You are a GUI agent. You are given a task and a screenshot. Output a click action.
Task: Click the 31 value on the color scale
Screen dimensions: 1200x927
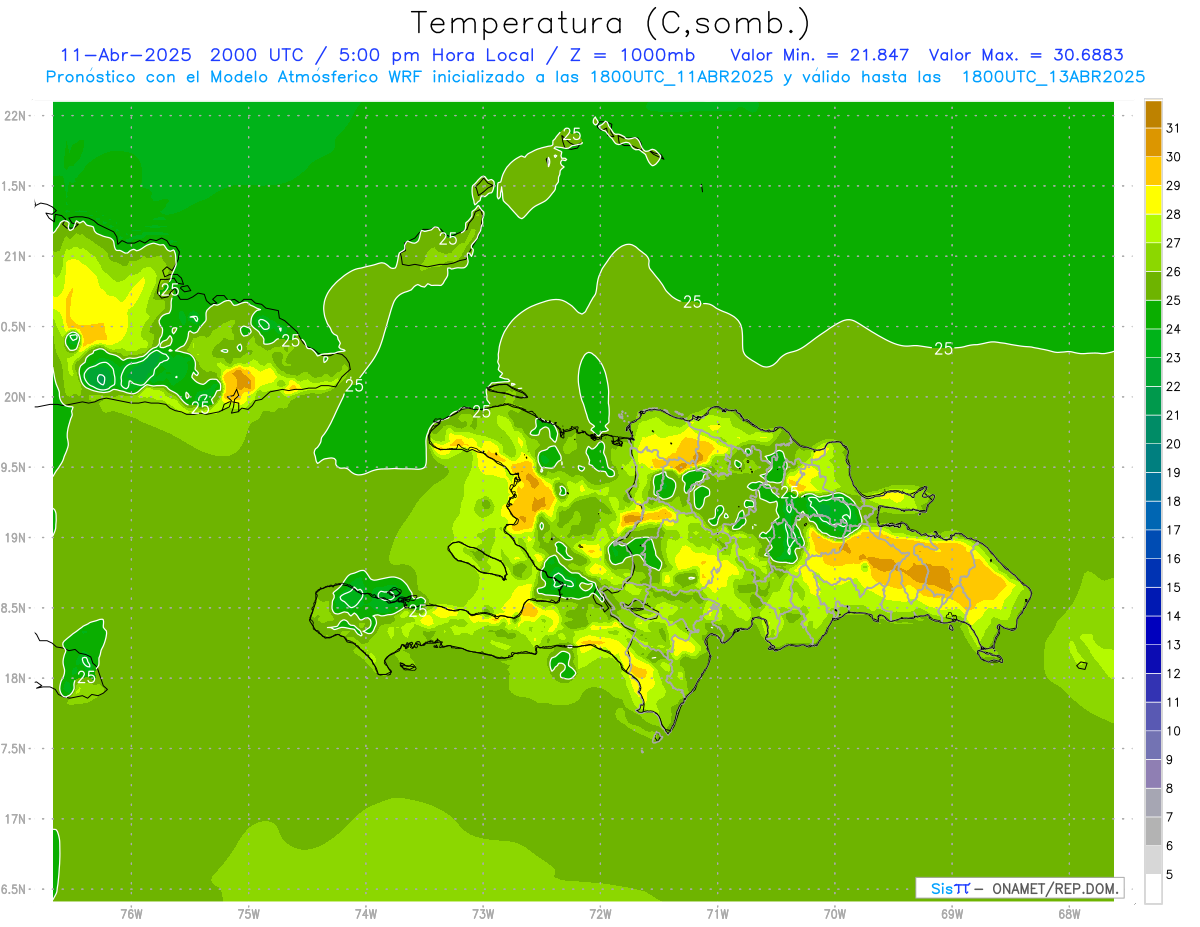click(x=1174, y=128)
